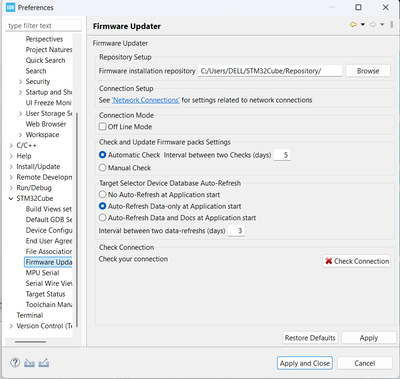Open End User Agreements page
Screen dimensions: 400x379
(x=49, y=241)
